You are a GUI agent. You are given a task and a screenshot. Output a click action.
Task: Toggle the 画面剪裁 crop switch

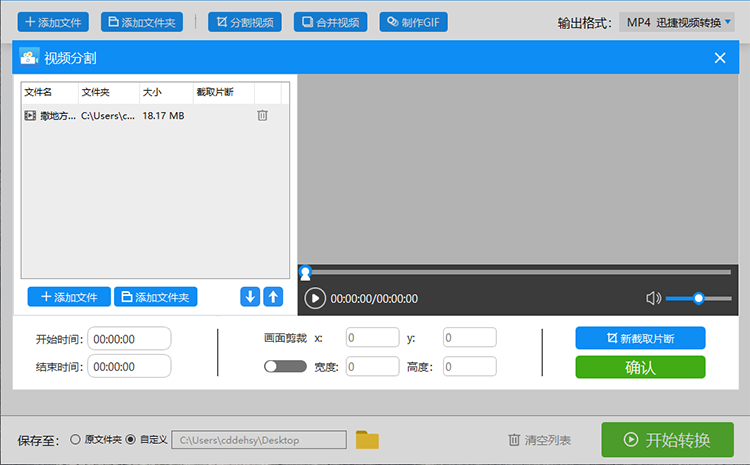click(x=285, y=366)
